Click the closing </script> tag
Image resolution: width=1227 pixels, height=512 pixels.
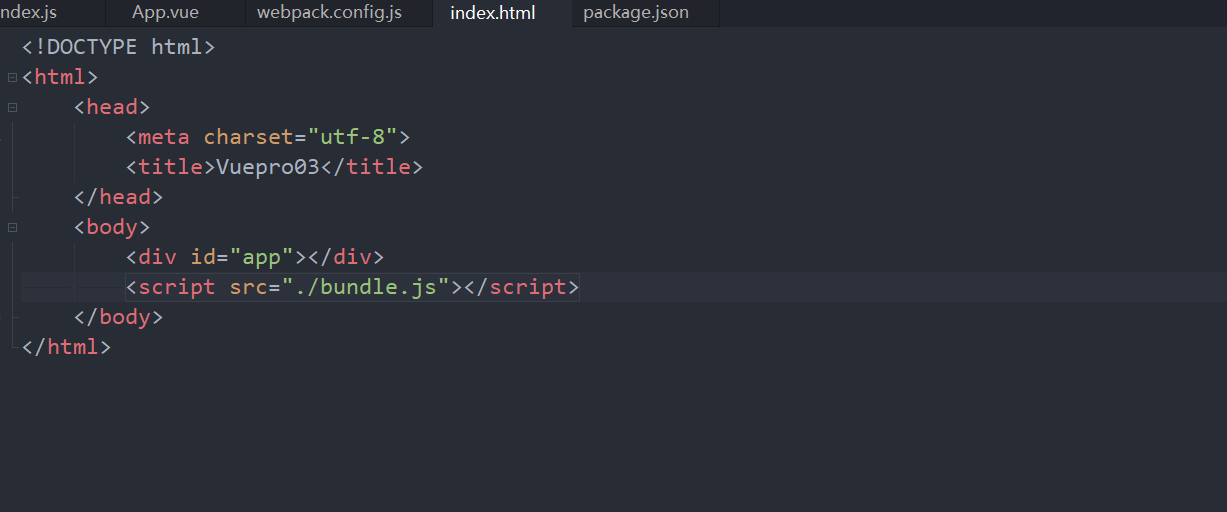(521, 287)
